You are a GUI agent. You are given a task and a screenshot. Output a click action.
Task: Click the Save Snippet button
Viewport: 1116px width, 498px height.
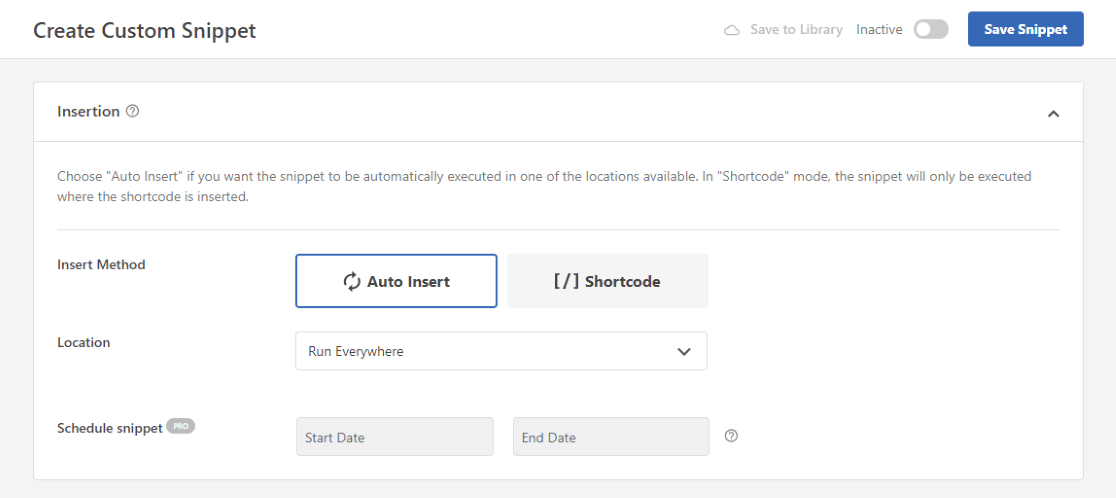(1026, 29)
